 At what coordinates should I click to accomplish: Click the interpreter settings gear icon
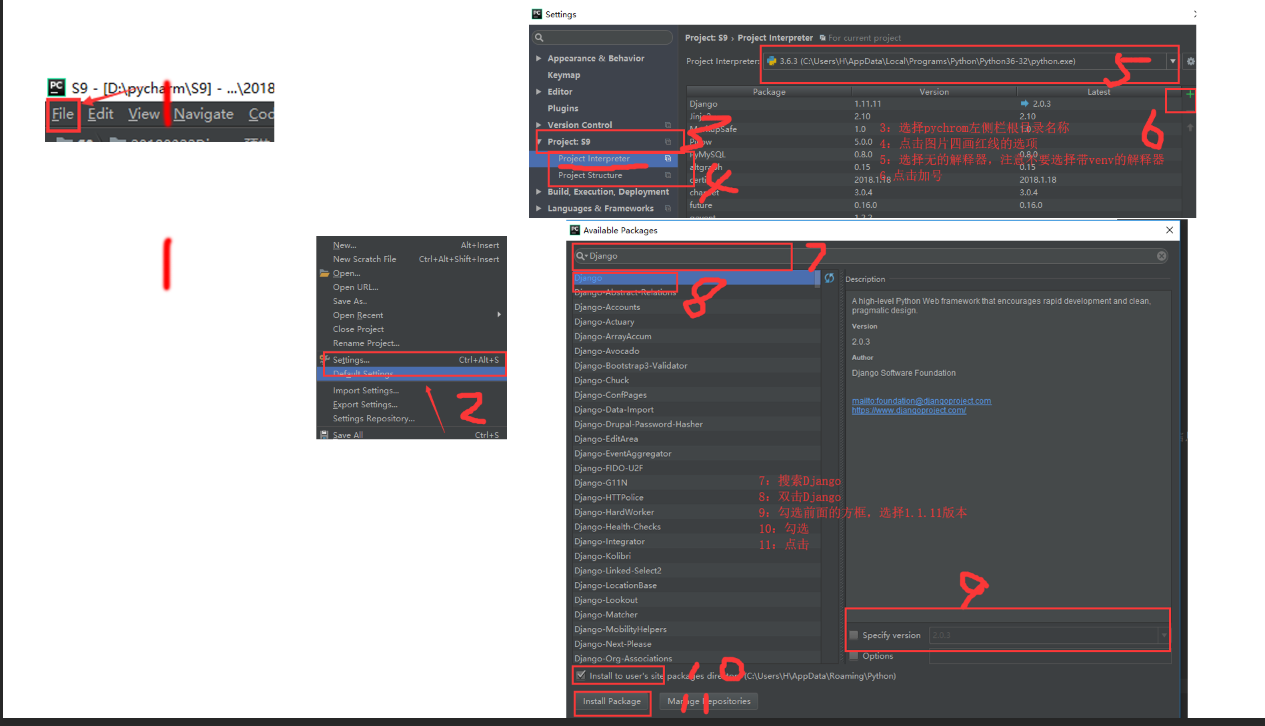point(1191,61)
